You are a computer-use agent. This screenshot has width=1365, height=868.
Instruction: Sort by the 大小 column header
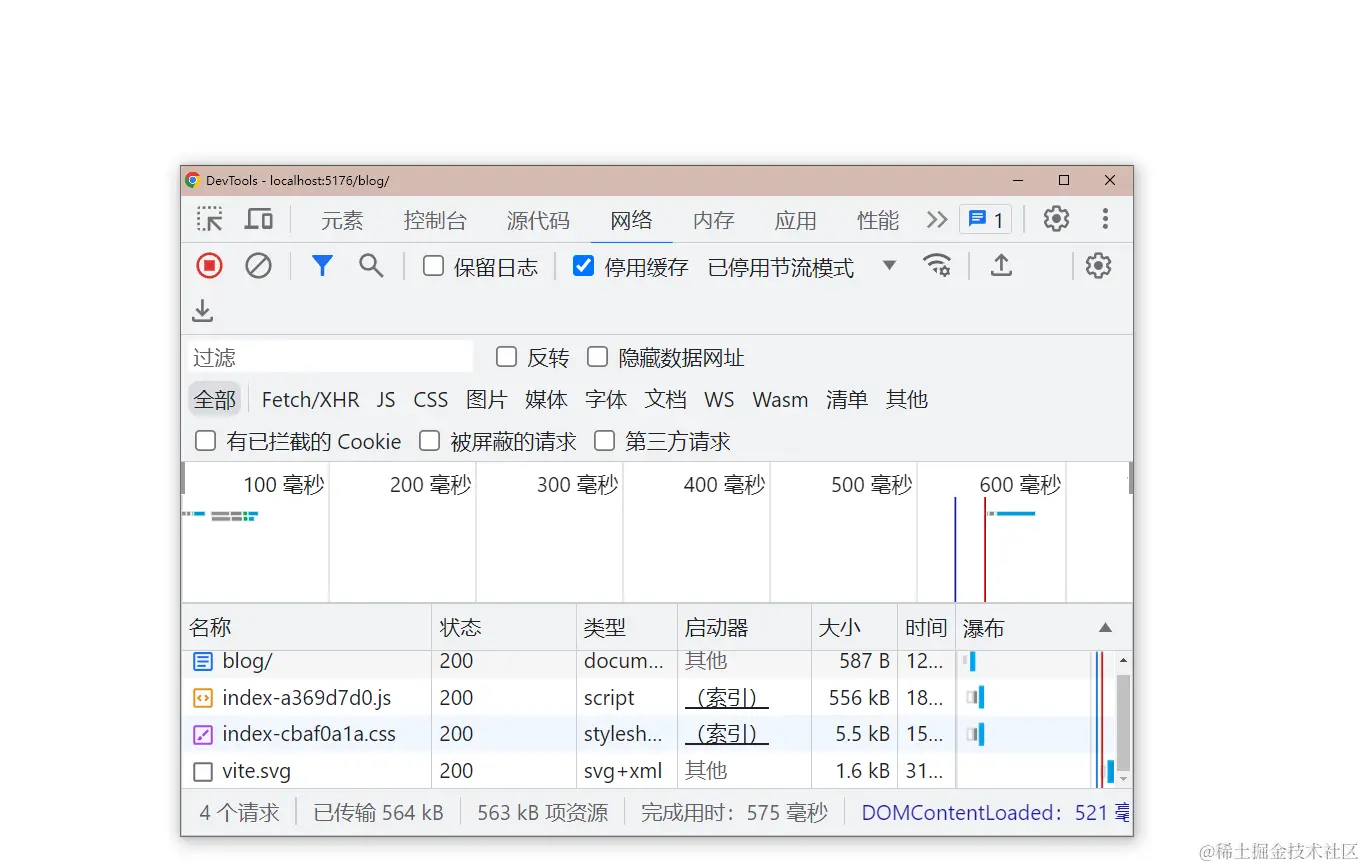point(854,627)
